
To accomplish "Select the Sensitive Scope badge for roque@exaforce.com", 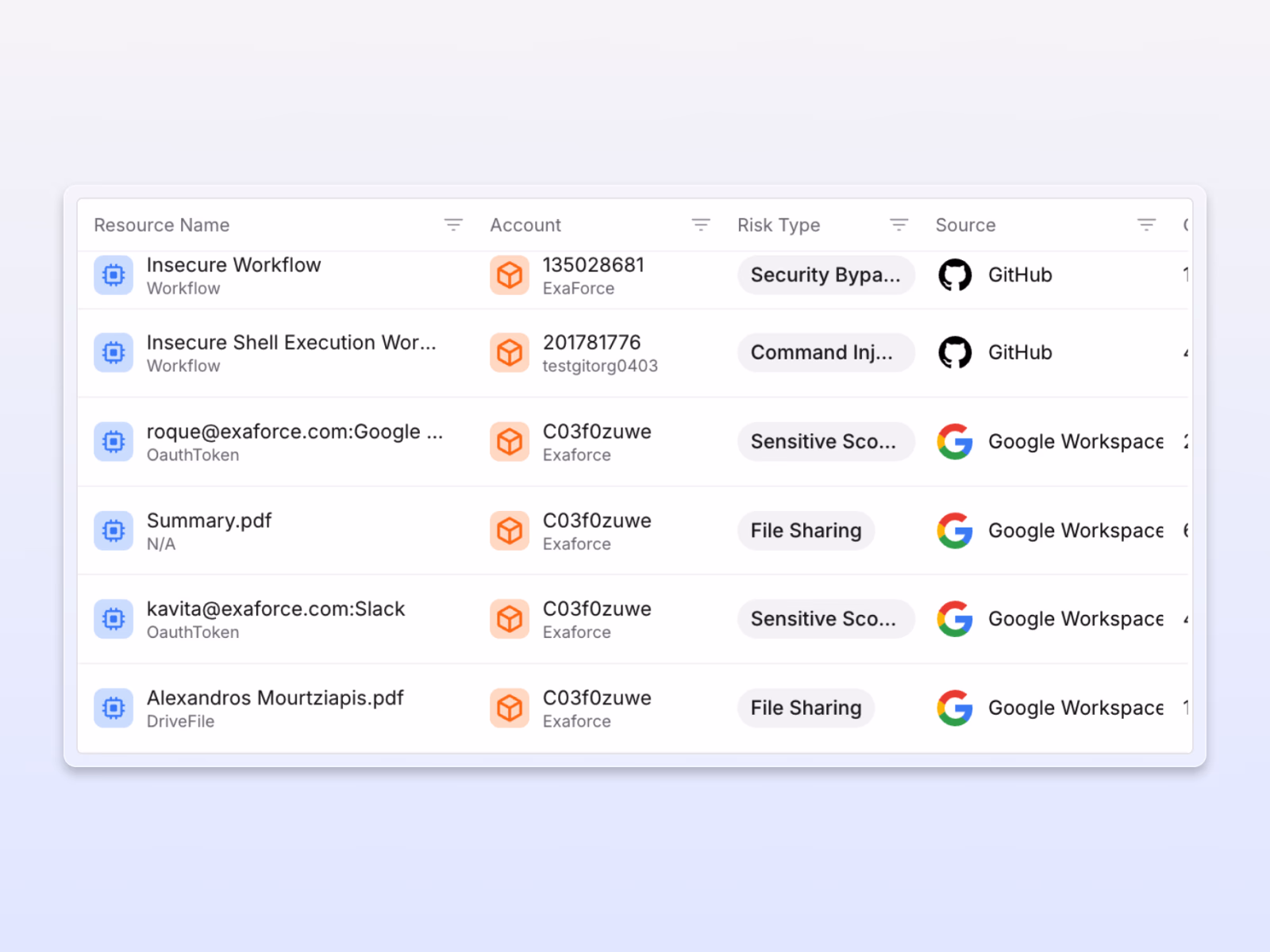I will 825,442.
